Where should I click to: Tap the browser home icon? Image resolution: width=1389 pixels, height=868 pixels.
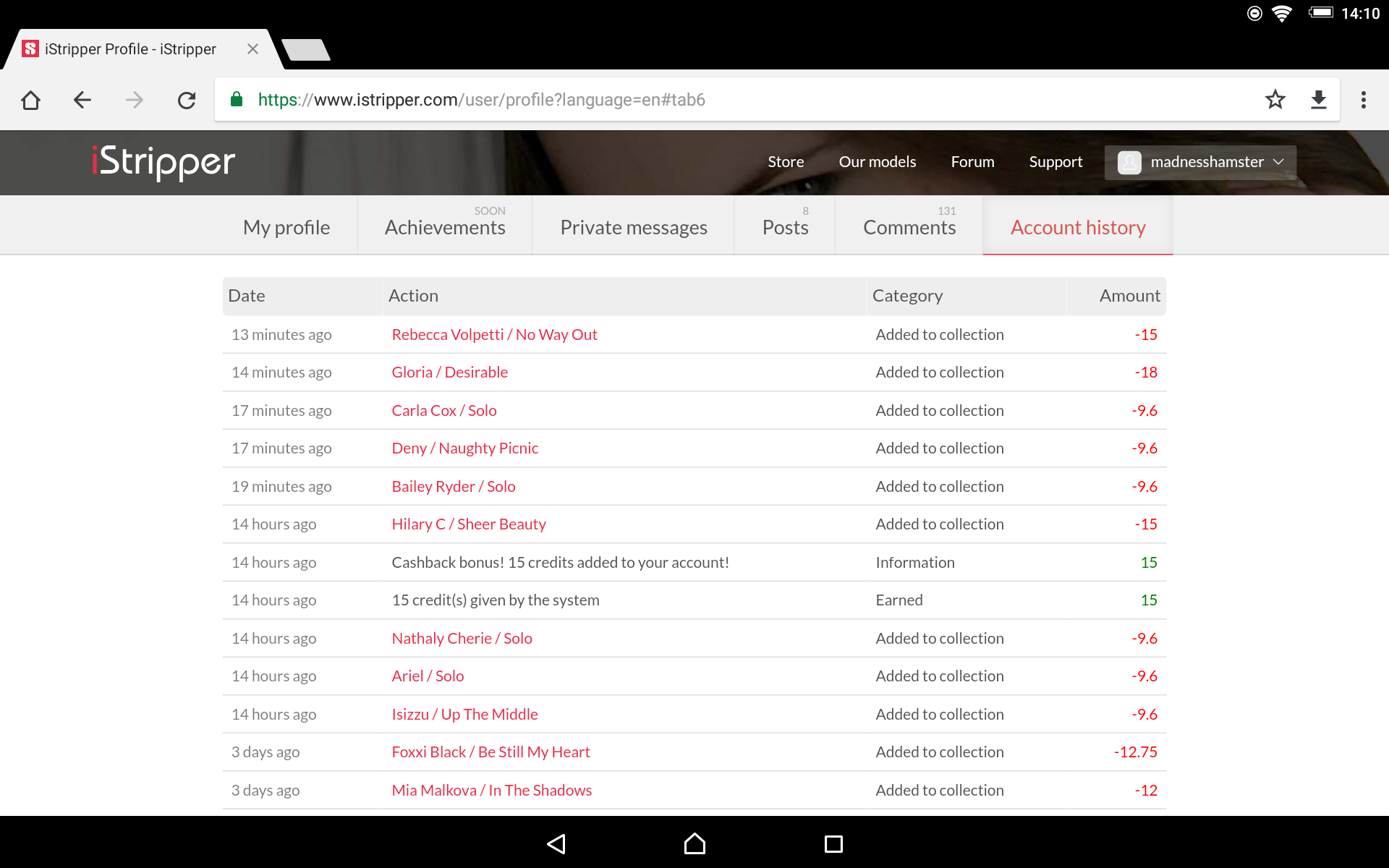pyautogui.click(x=30, y=100)
